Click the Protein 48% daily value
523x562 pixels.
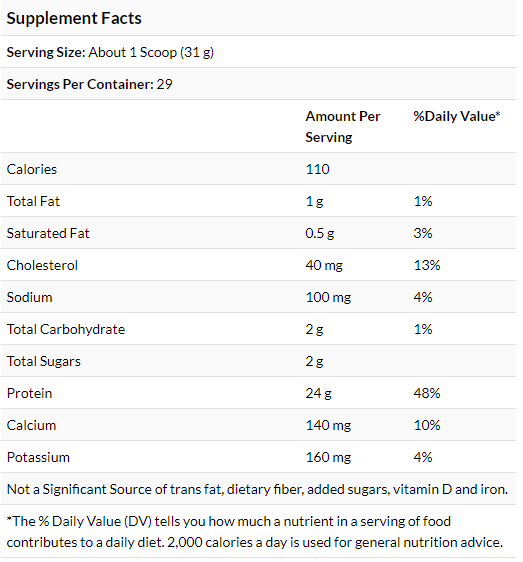coord(427,393)
